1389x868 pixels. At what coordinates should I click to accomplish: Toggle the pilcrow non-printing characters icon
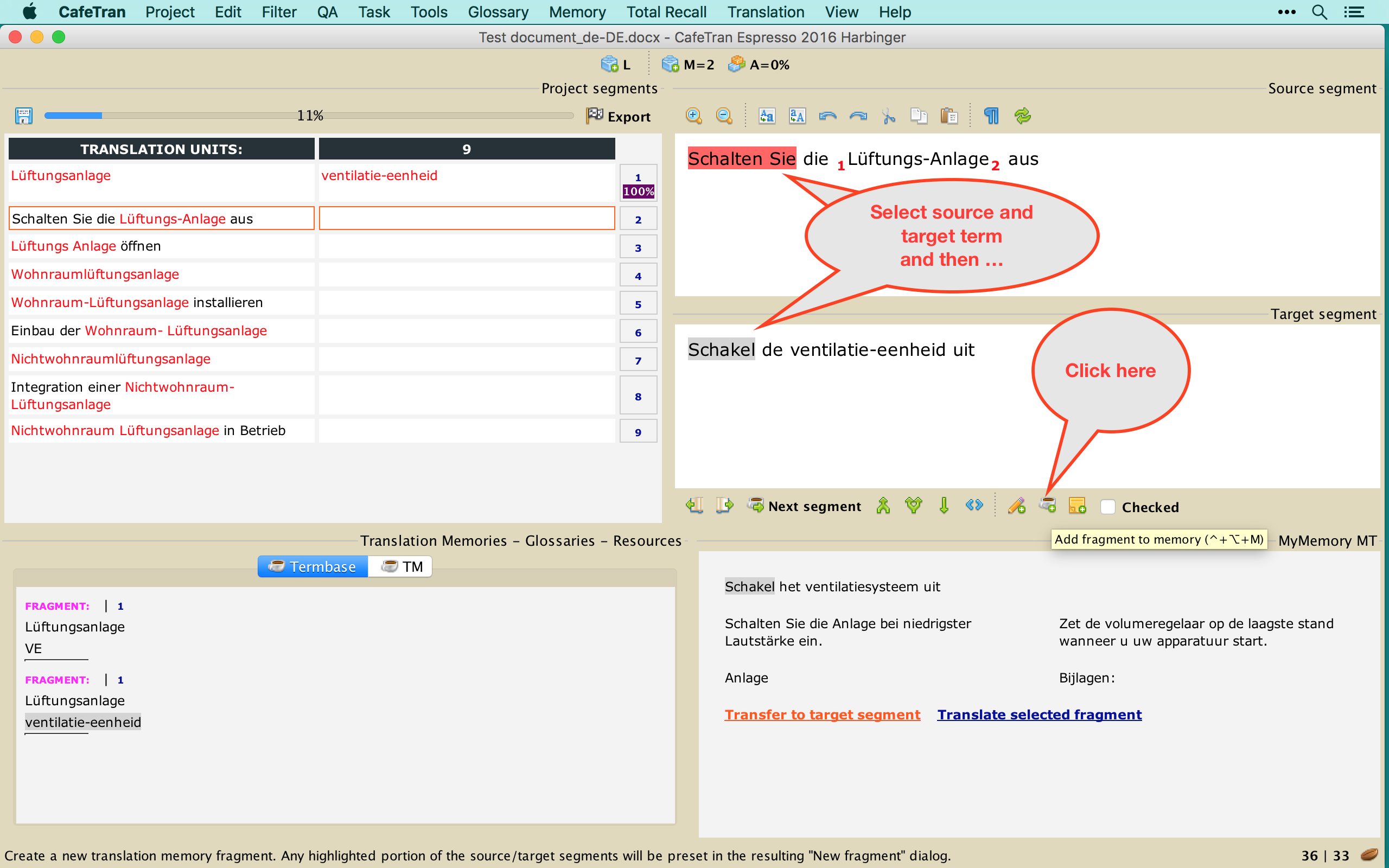(x=991, y=116)
